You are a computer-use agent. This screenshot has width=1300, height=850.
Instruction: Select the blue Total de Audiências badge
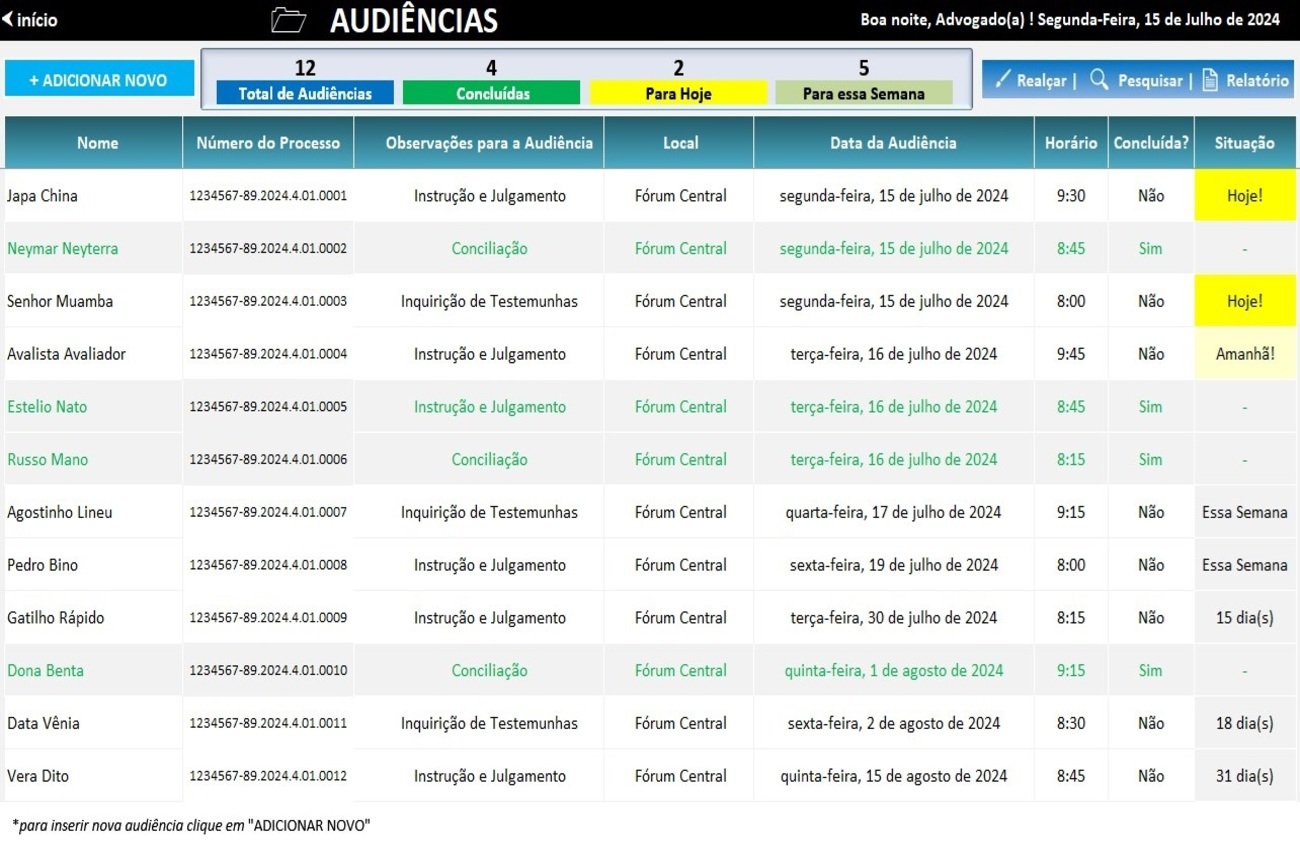[305, 94]
